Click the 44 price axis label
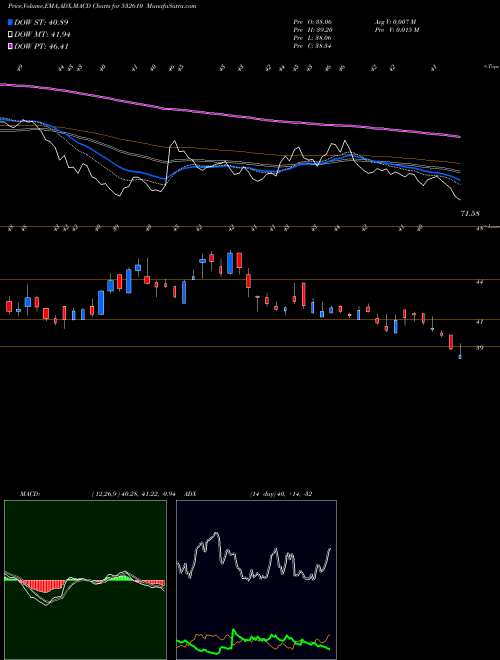 [x=479, y=282]
